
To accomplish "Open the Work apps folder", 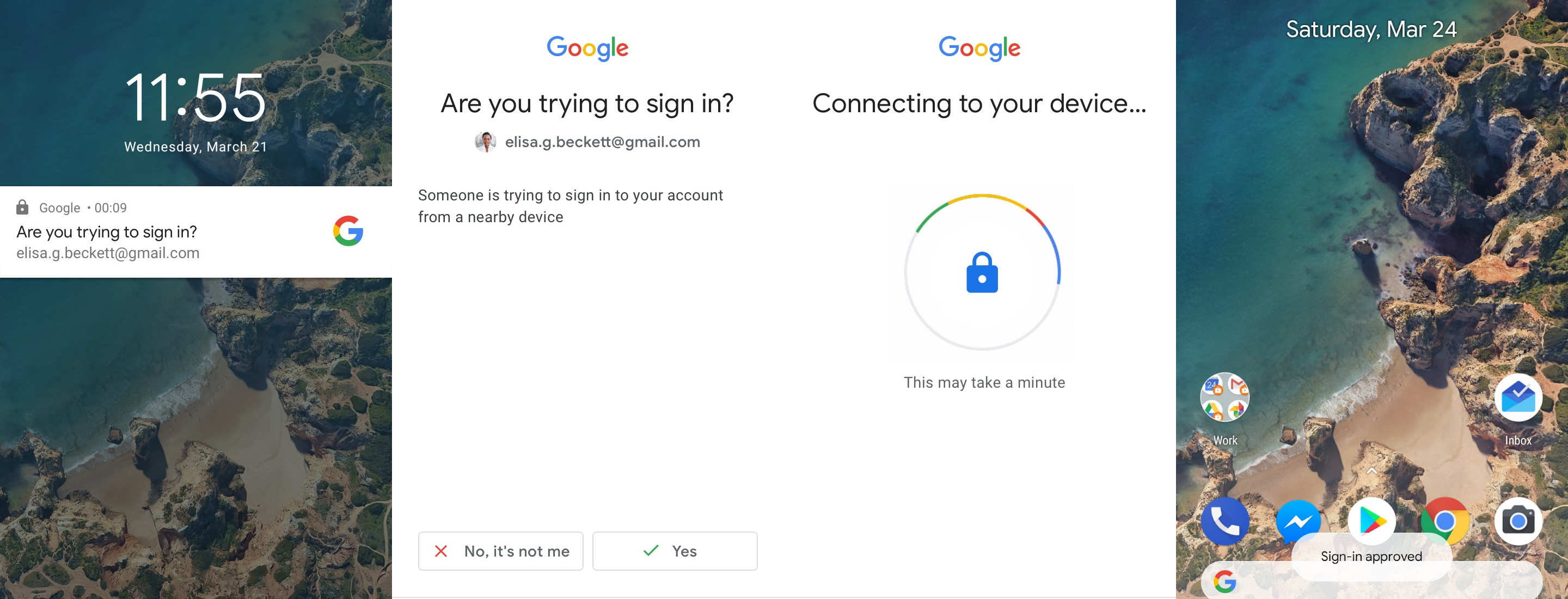I will tap(1224, 398).
